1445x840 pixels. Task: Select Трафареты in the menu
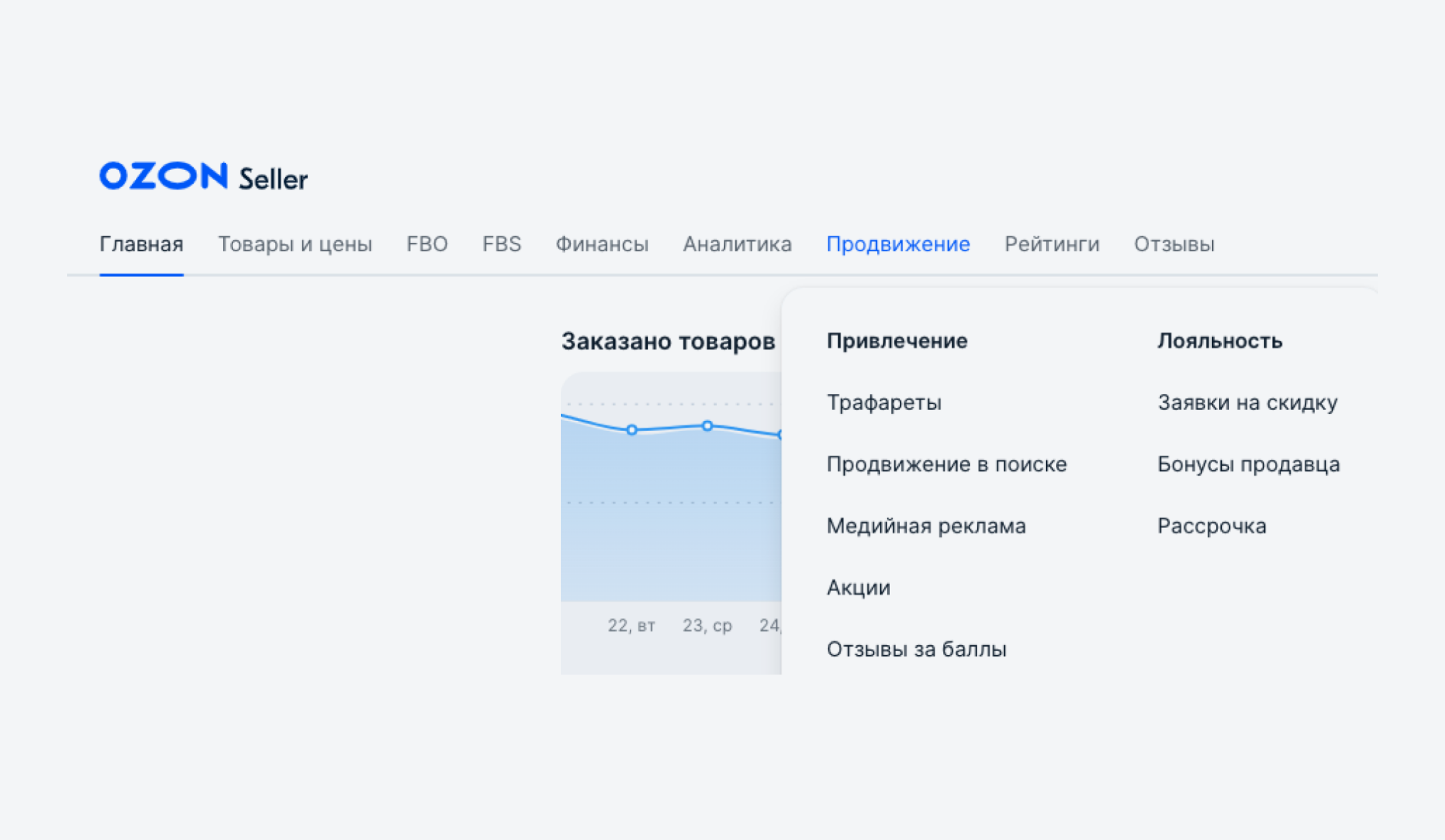[x=884, y=403]
